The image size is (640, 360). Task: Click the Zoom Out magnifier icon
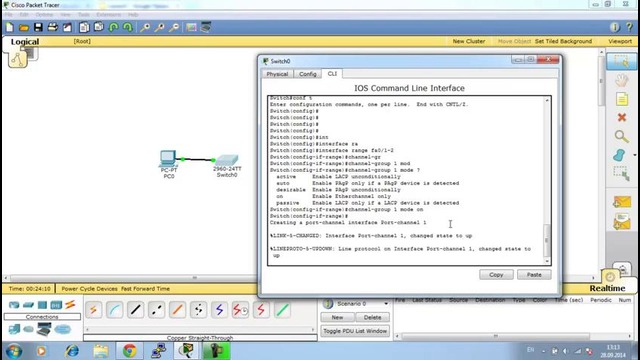[x=174, y=27]
